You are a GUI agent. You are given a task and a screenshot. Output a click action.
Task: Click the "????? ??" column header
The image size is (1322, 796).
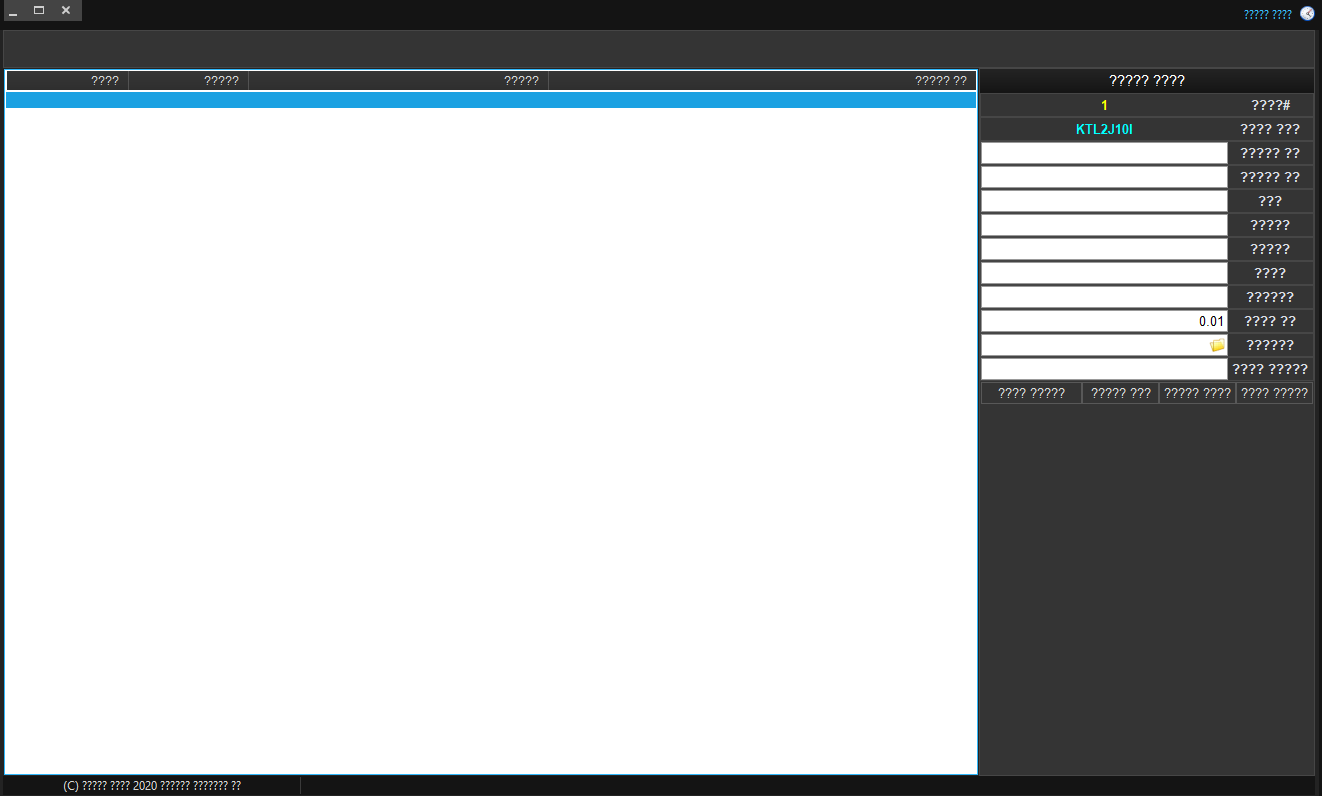pos(763,81)
